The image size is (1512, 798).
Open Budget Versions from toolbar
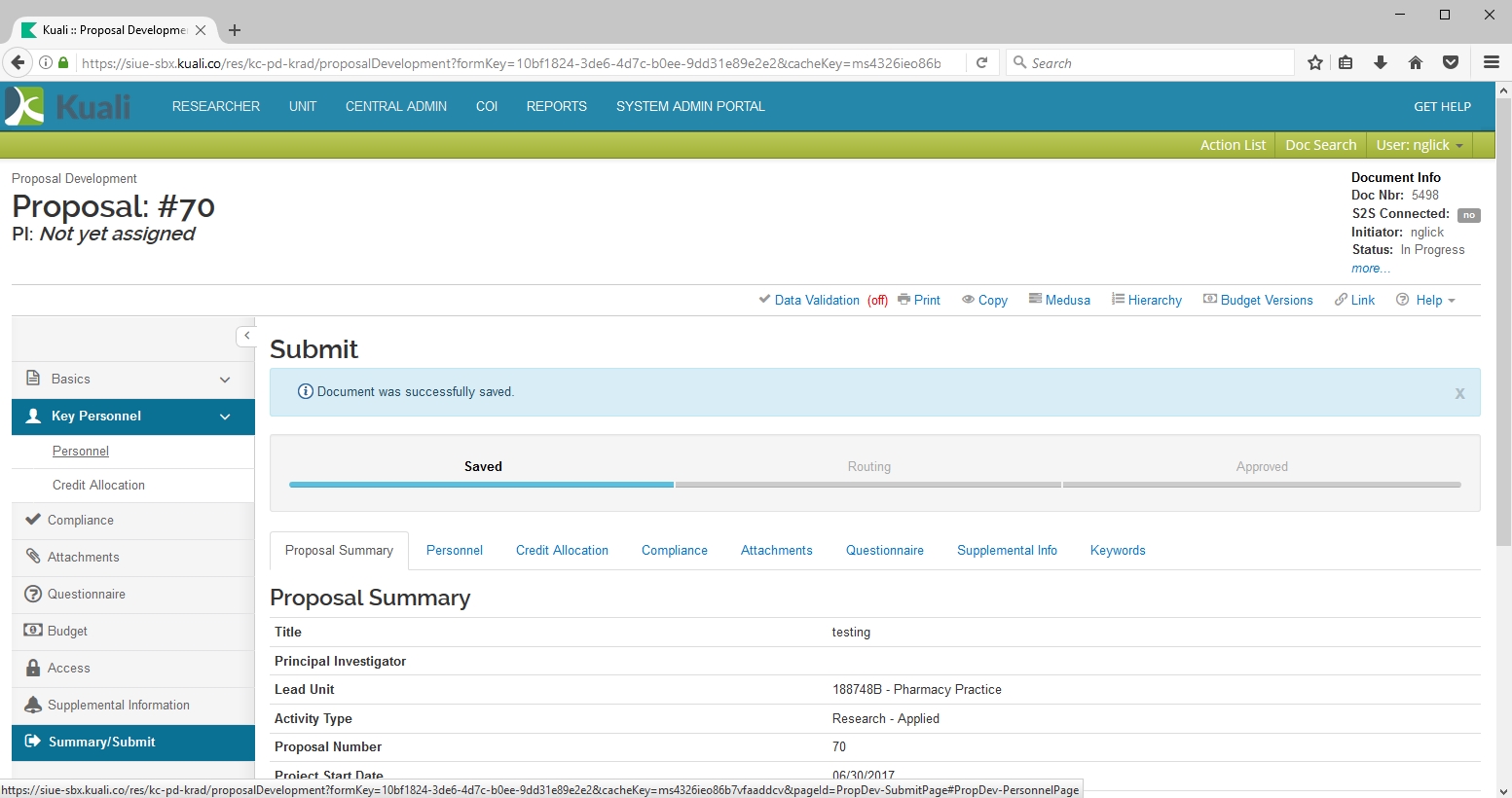click(1258, 300)
